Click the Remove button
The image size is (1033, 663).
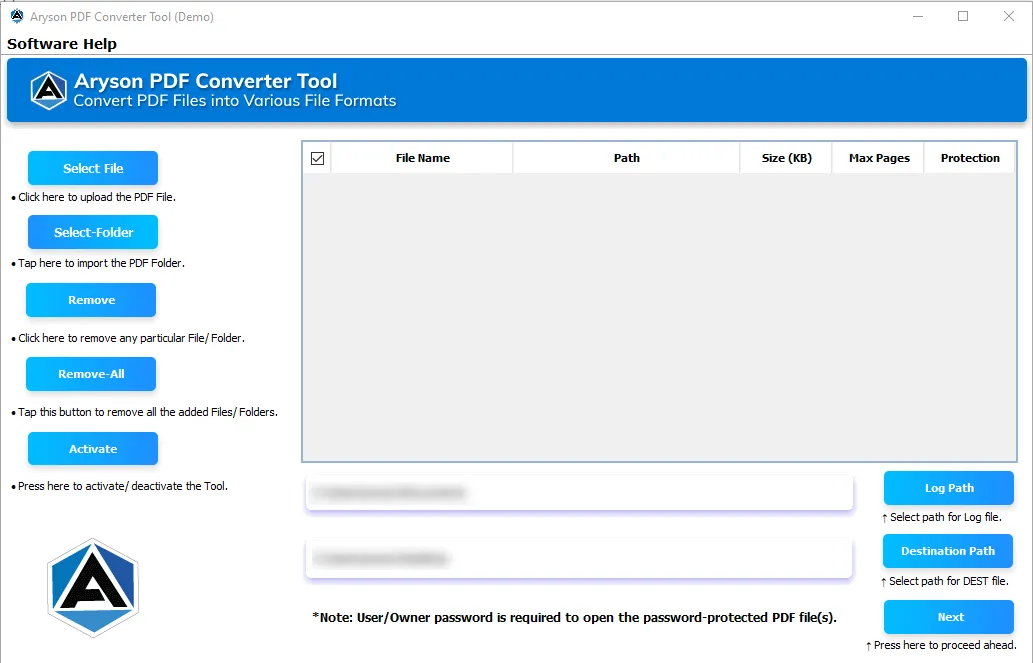(91, 300)
